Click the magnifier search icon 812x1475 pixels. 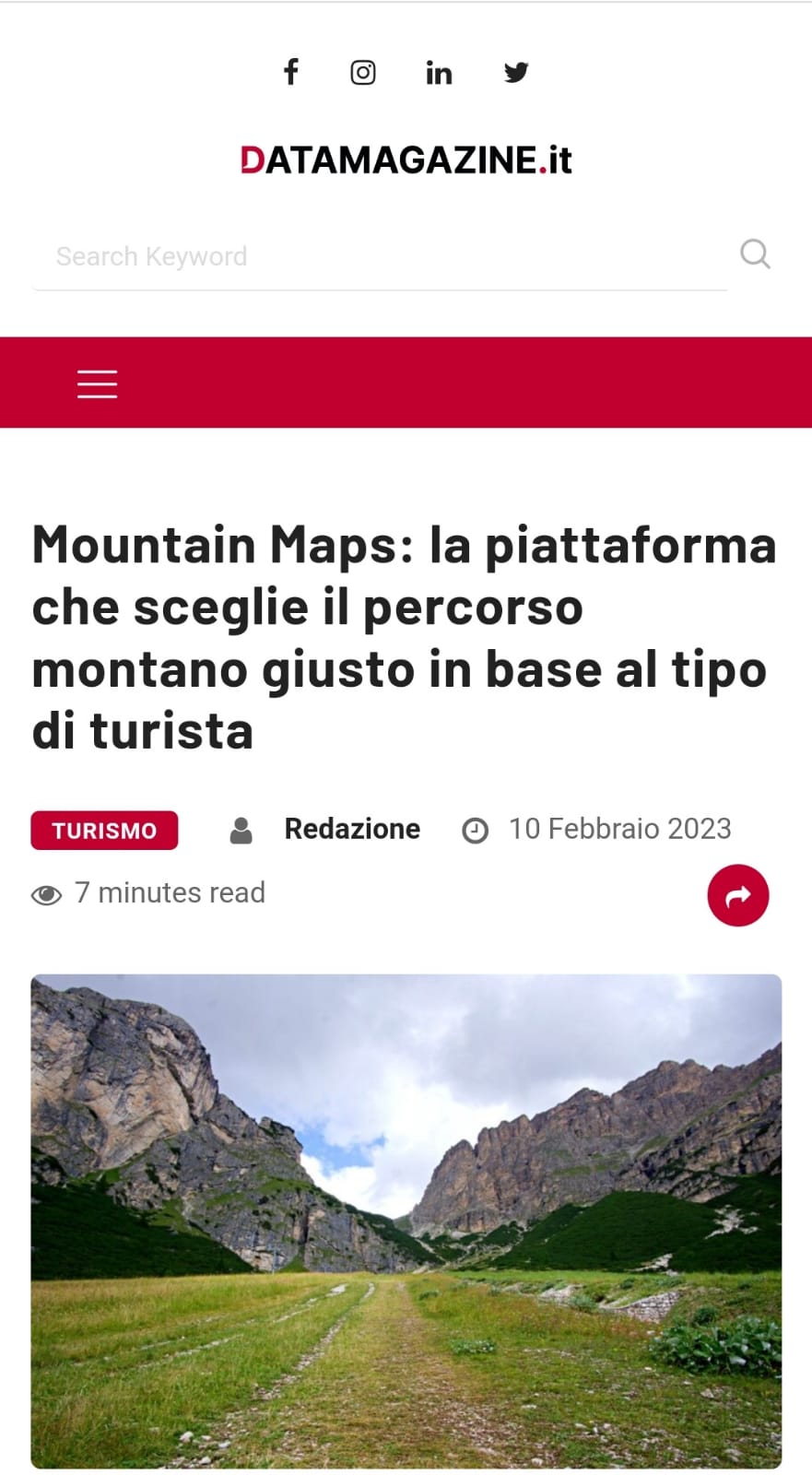point(755,254)
